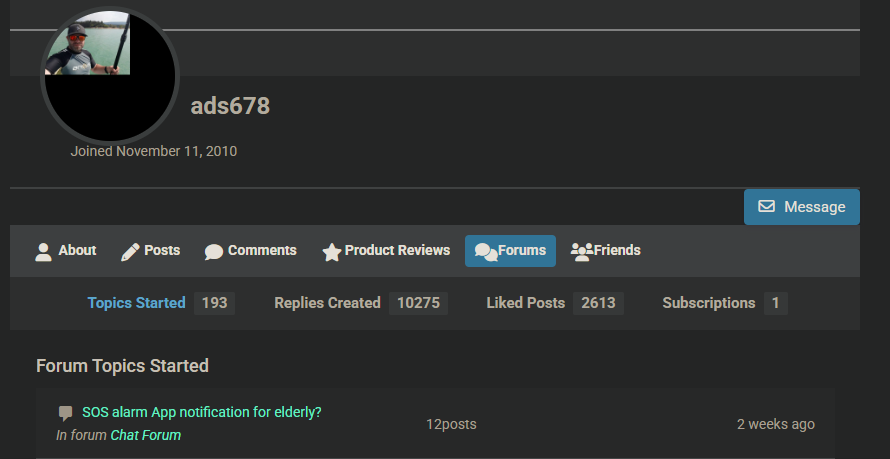
Task: Click the Subscriptions count badge showing 1
Action: pos(776,303)
